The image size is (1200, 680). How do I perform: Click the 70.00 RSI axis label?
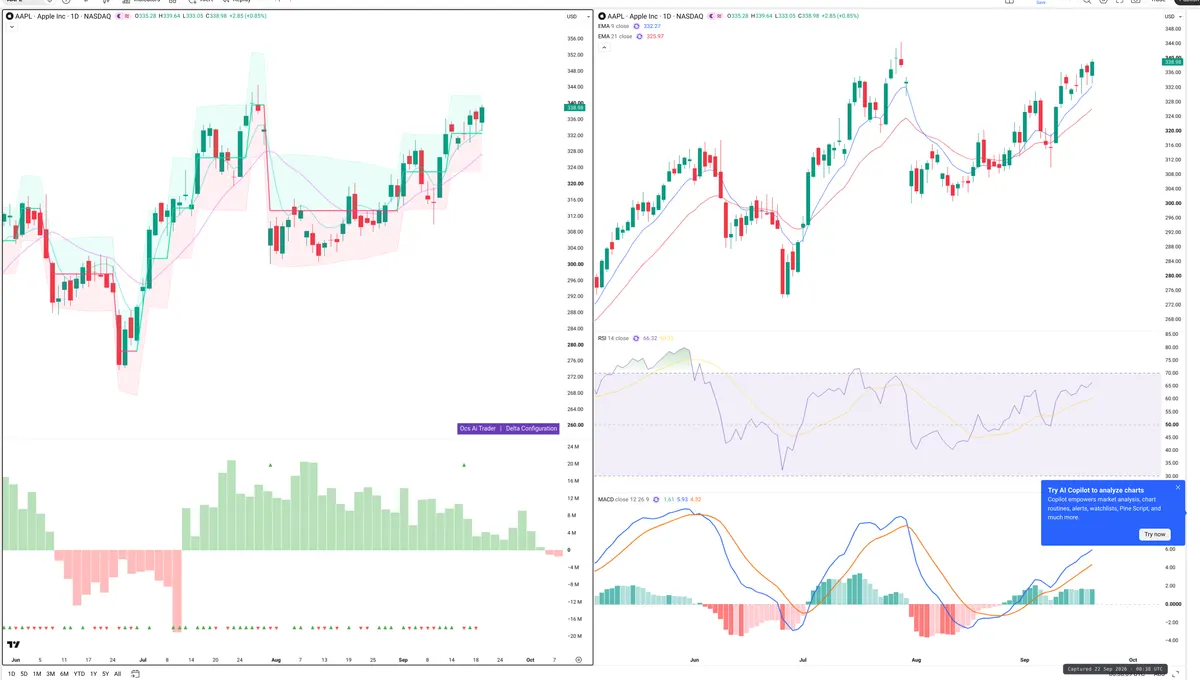[x=1172, y=373]
